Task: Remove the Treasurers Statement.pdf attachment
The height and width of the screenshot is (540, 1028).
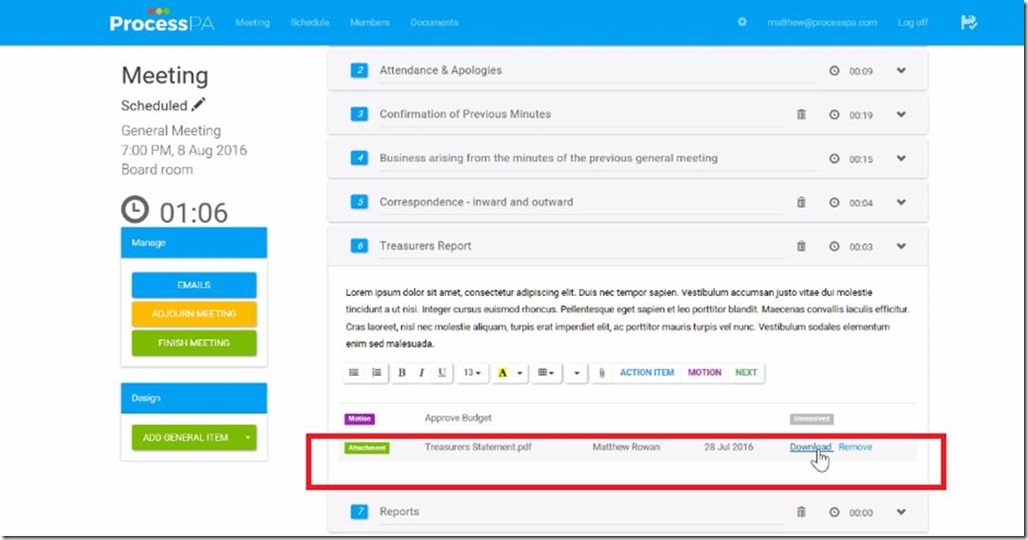Action: point(855,447)
